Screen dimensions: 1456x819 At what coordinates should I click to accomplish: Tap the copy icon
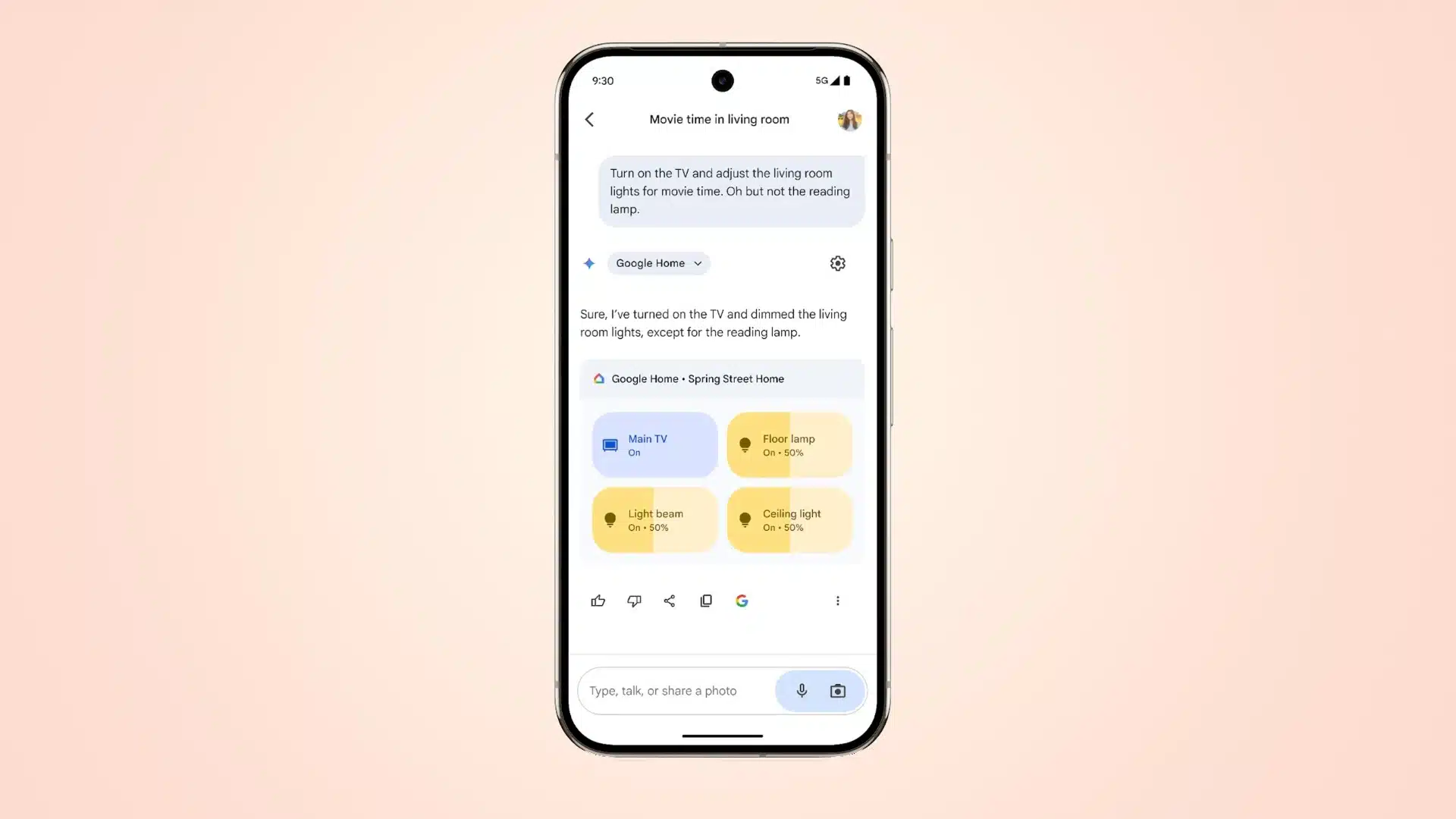705,600
